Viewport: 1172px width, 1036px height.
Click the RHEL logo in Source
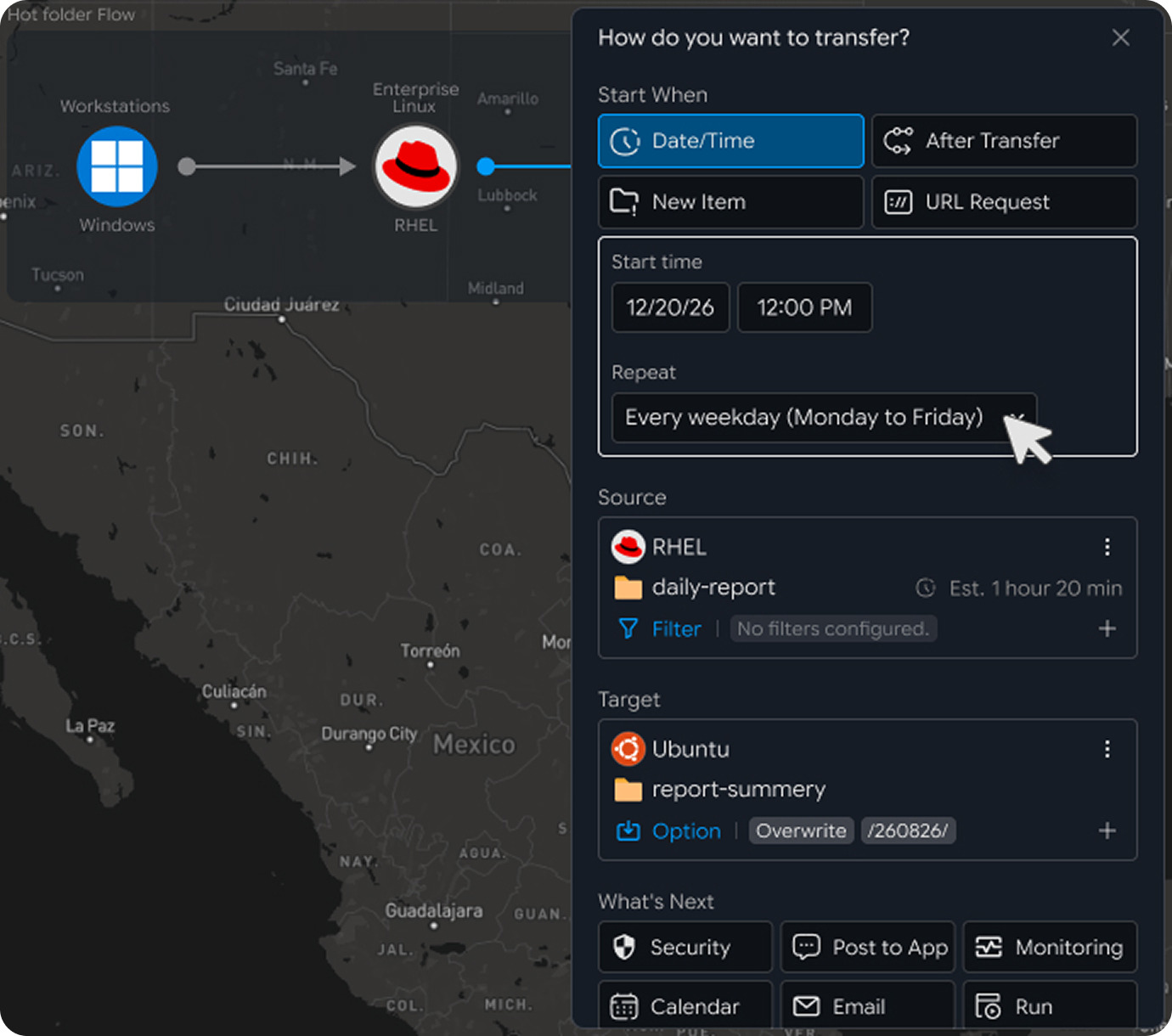pyautogui.click(x=628, y=547)
